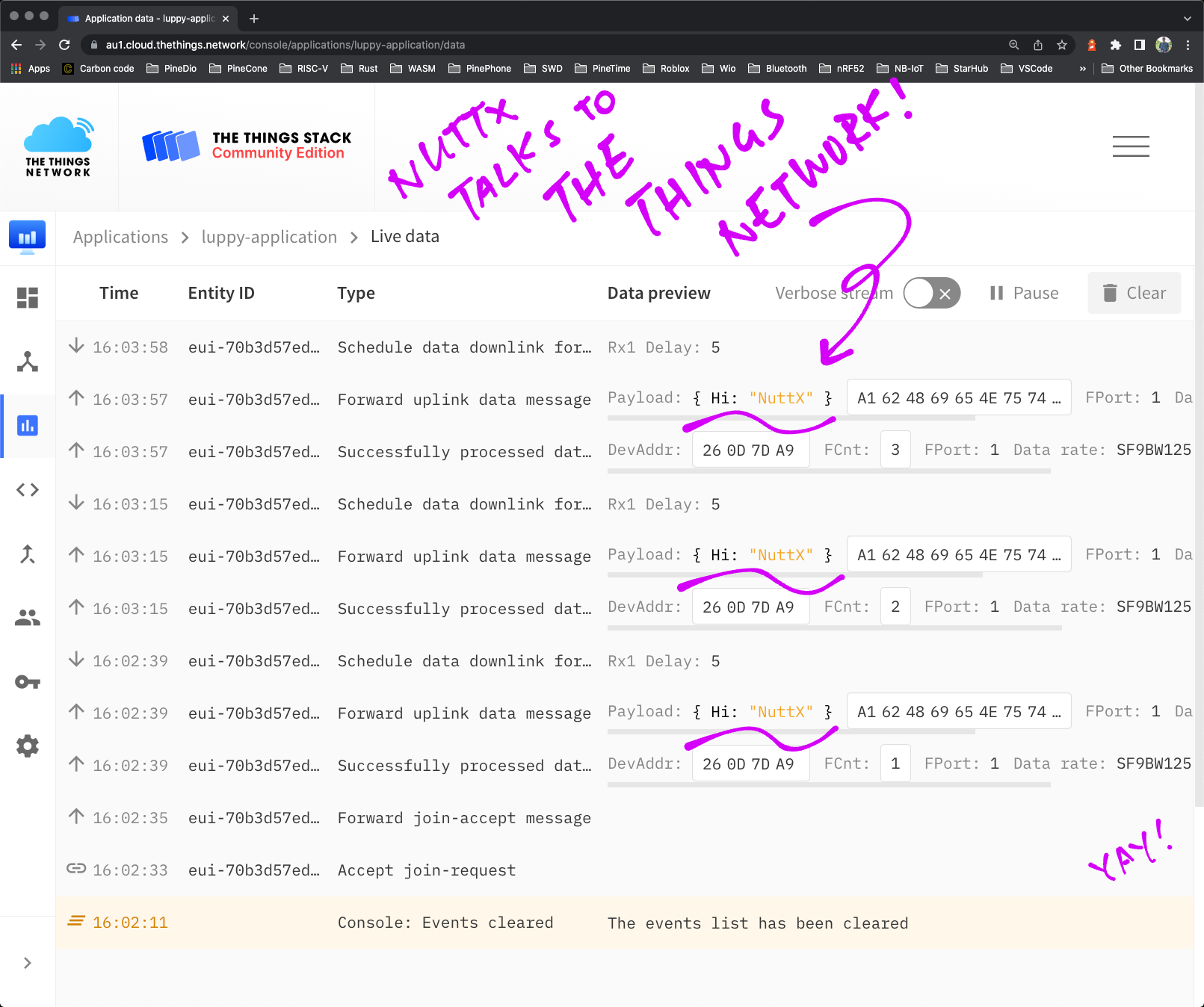Select the End devices icon in sidebar
The height and width of the screenshot is (1007, 1204).
click(28, 362)
